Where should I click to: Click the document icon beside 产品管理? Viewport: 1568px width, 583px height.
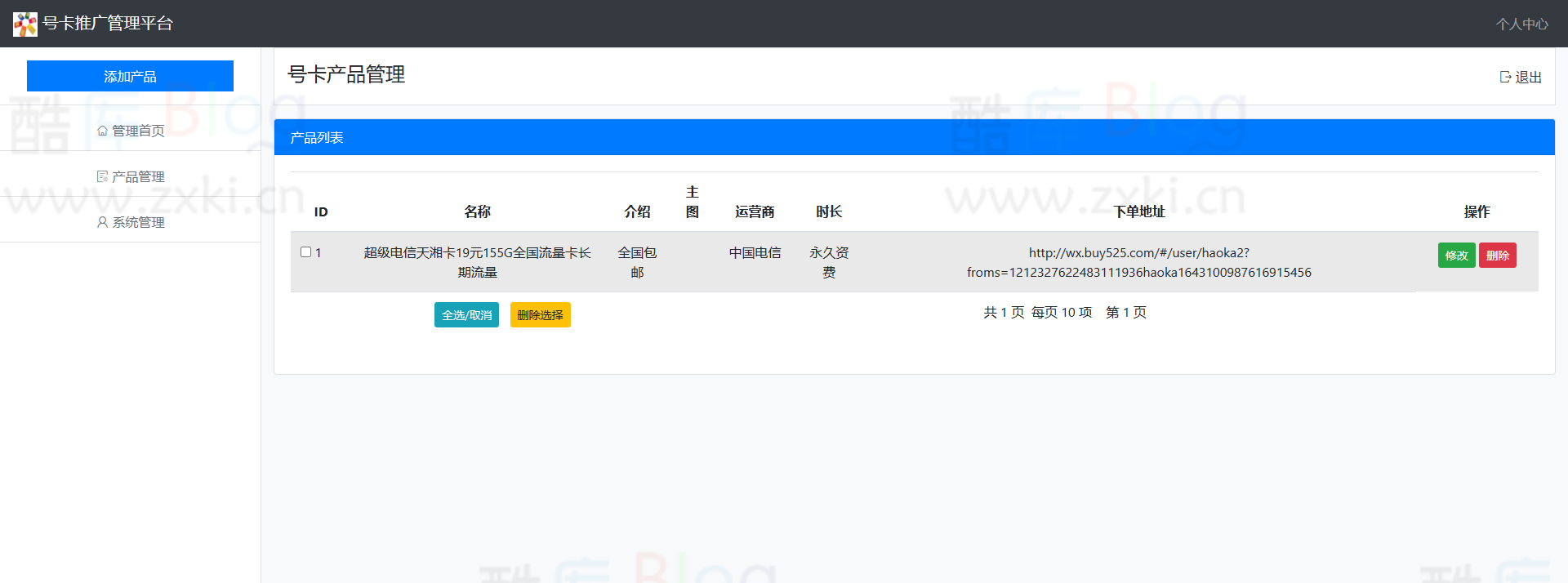[102, 176]
